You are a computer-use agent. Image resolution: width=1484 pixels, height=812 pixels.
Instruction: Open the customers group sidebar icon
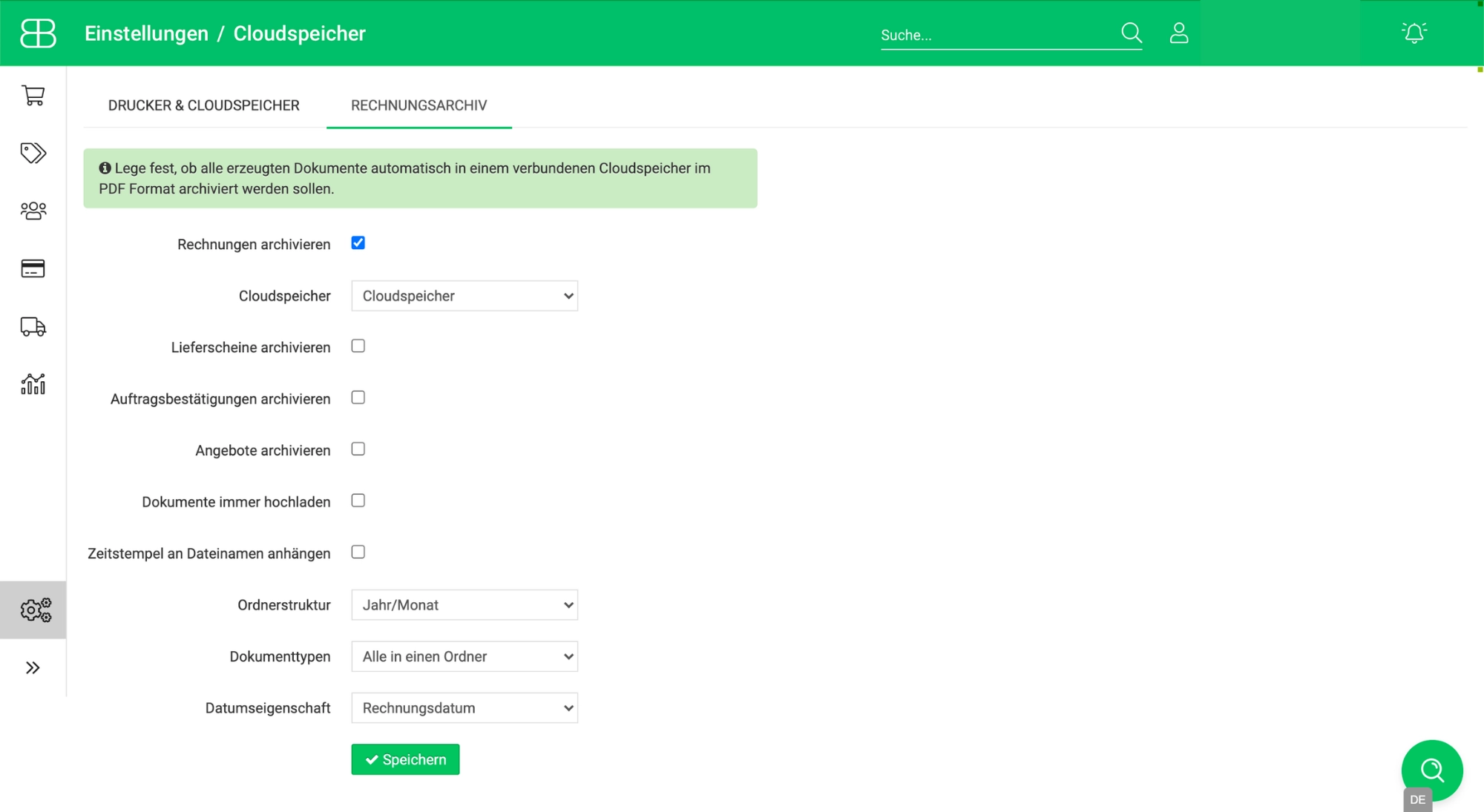click(33, 211)
